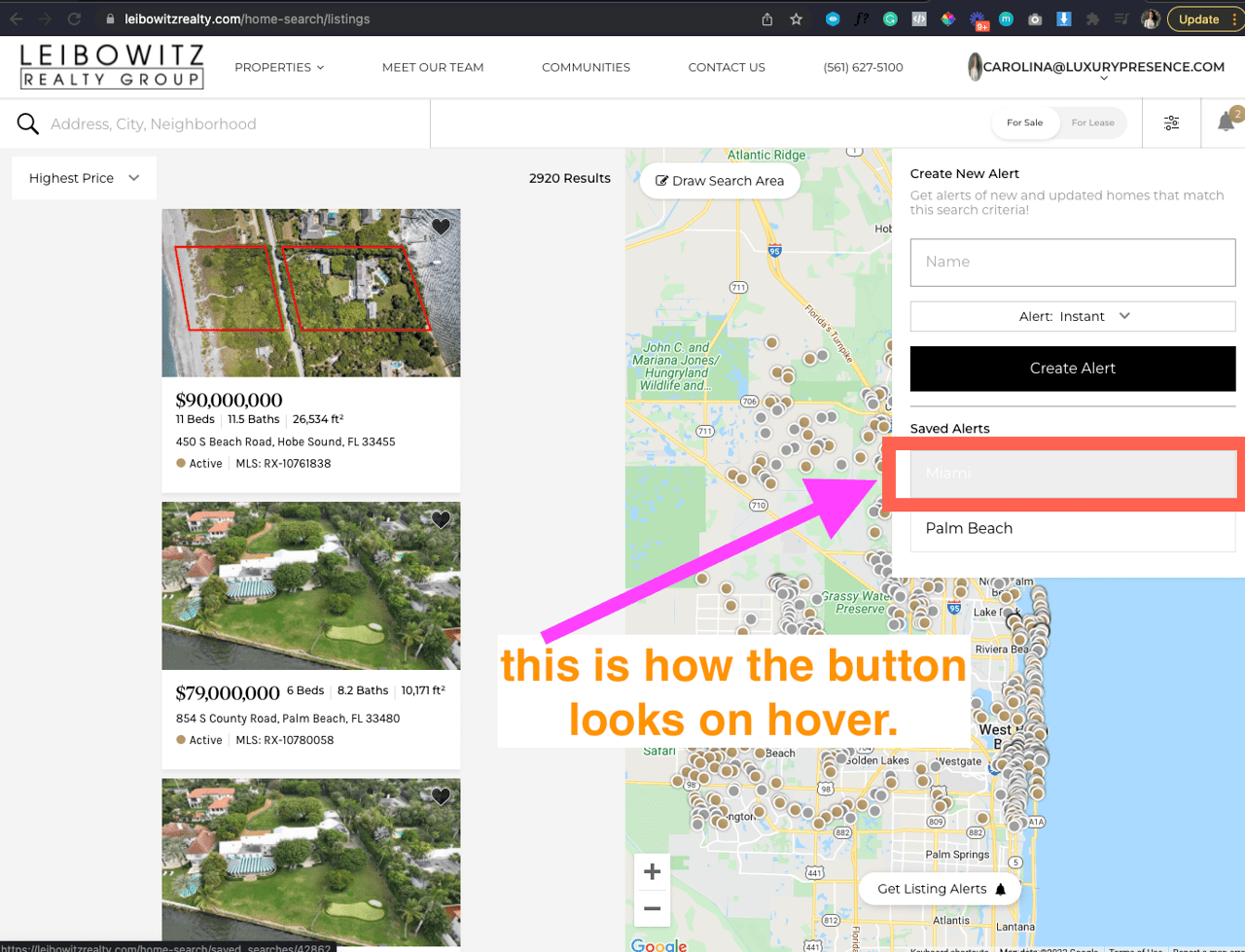This screenshot has height=952, width=1245.
Task: Open the Meet Our Team page
Action: click(x=433, y=67)
